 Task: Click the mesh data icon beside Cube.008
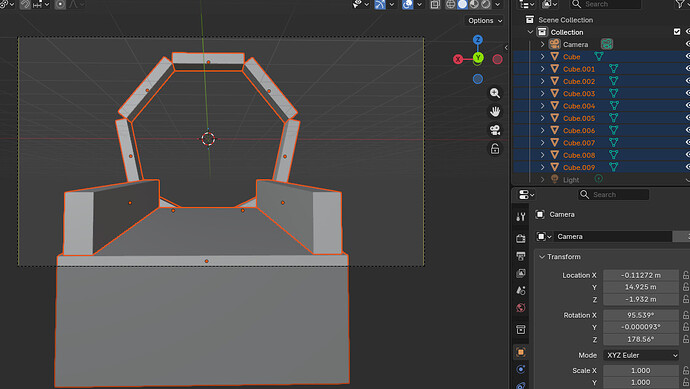(613, 155)
